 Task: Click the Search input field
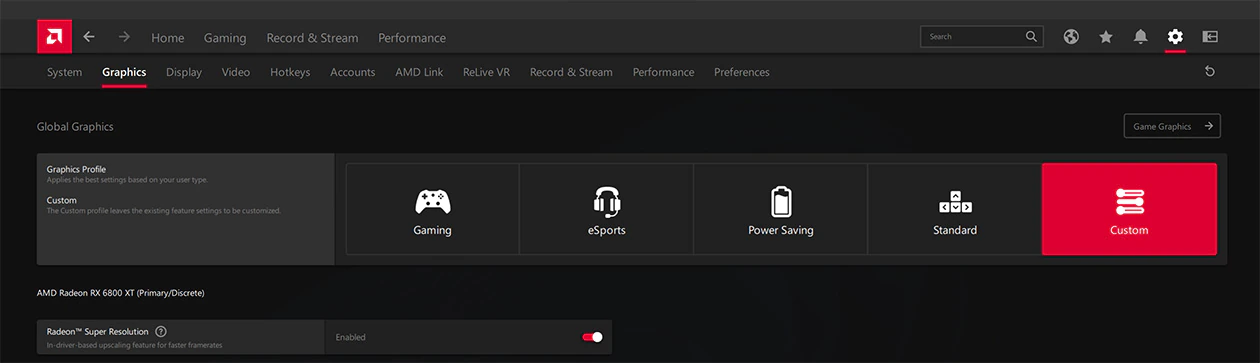(981, 37)
